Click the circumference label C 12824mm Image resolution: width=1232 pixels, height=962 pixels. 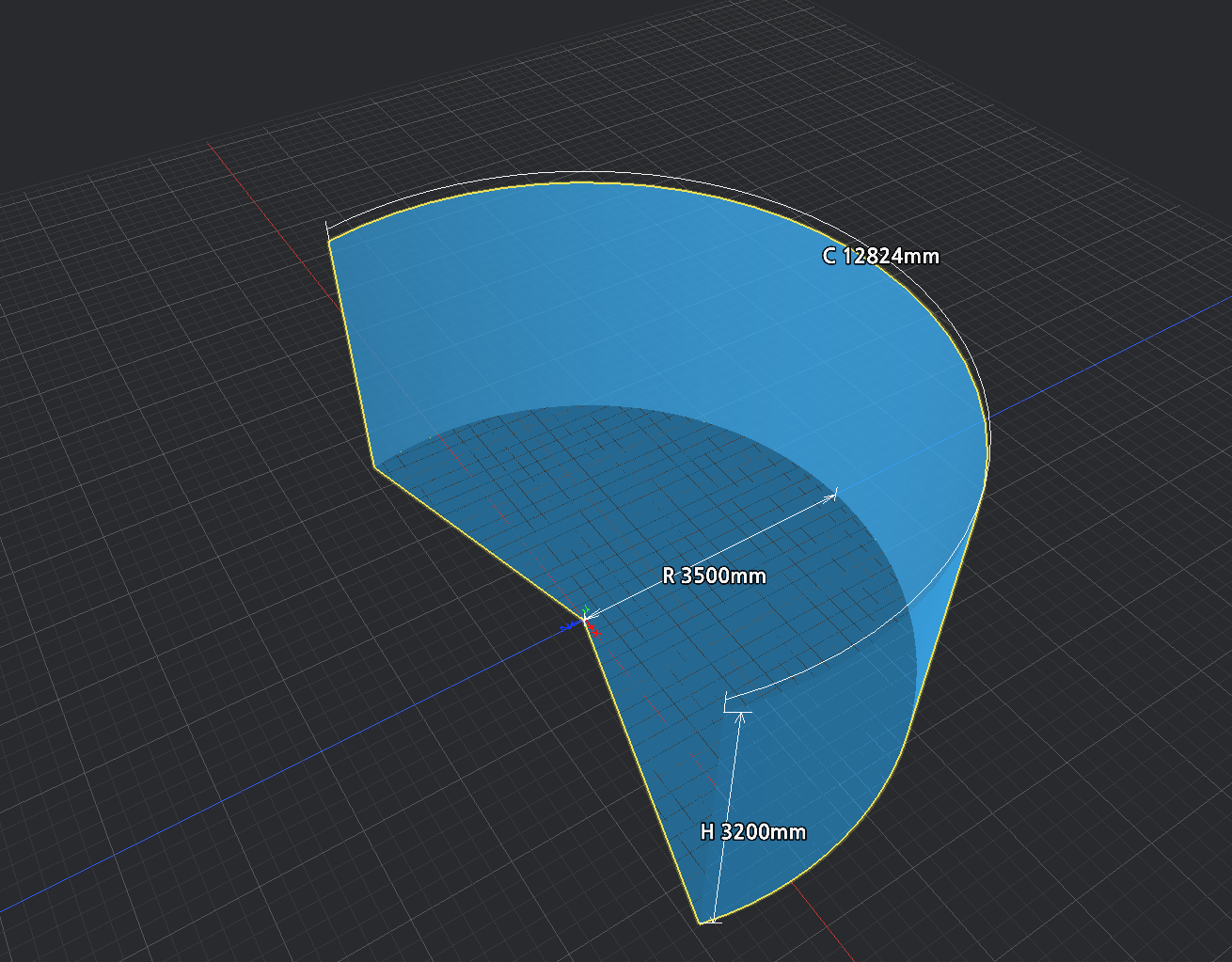[880, 256]
